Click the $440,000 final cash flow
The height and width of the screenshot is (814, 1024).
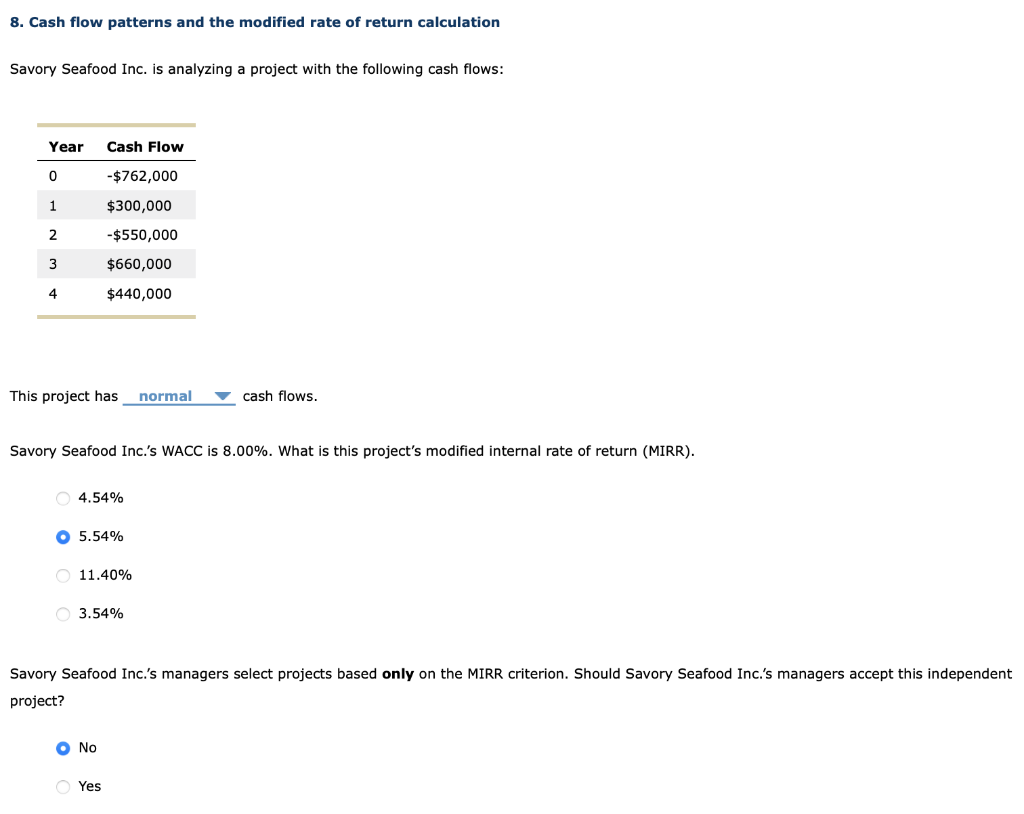pos(140,293)
